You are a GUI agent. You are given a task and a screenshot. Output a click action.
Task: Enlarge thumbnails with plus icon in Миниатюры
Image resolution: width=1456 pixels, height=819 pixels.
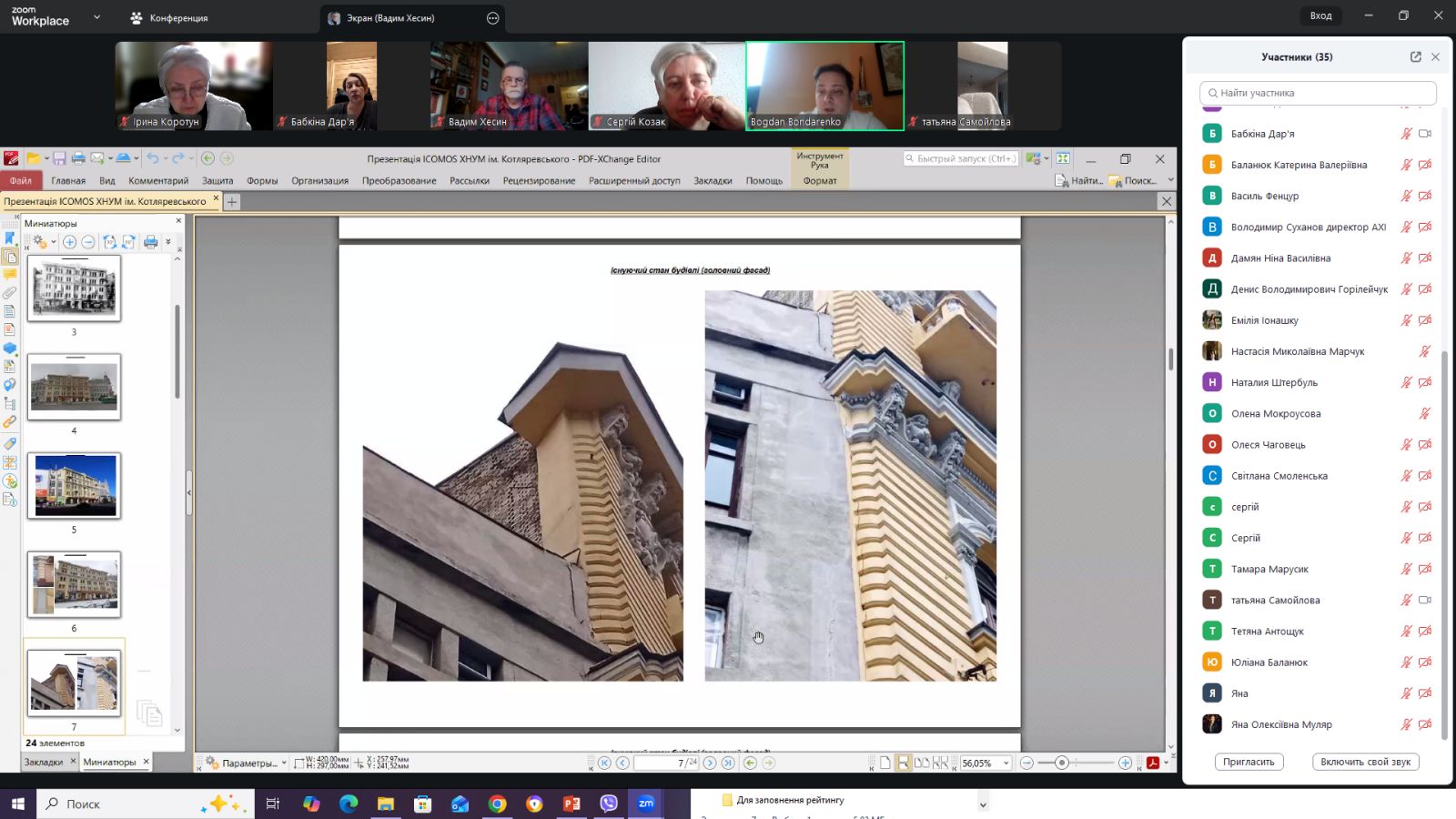point(69,242)
